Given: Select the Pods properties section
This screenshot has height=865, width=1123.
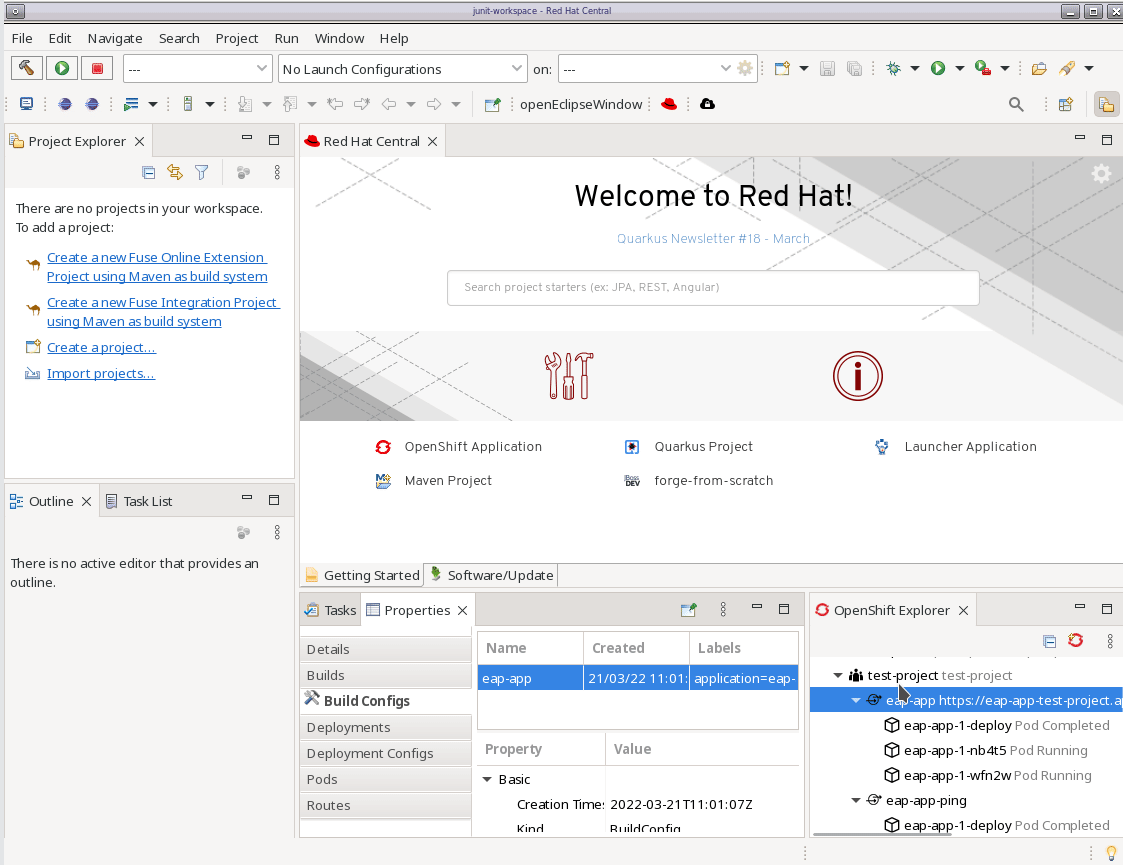Looking at the screenshot, I should tap(385, 779).
